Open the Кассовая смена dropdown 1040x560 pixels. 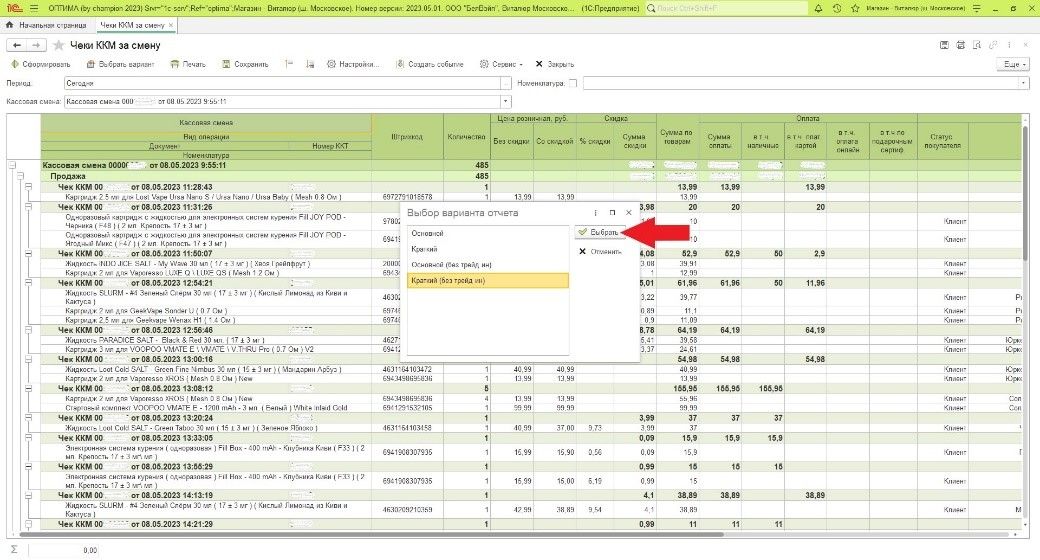tap(506, 101)
